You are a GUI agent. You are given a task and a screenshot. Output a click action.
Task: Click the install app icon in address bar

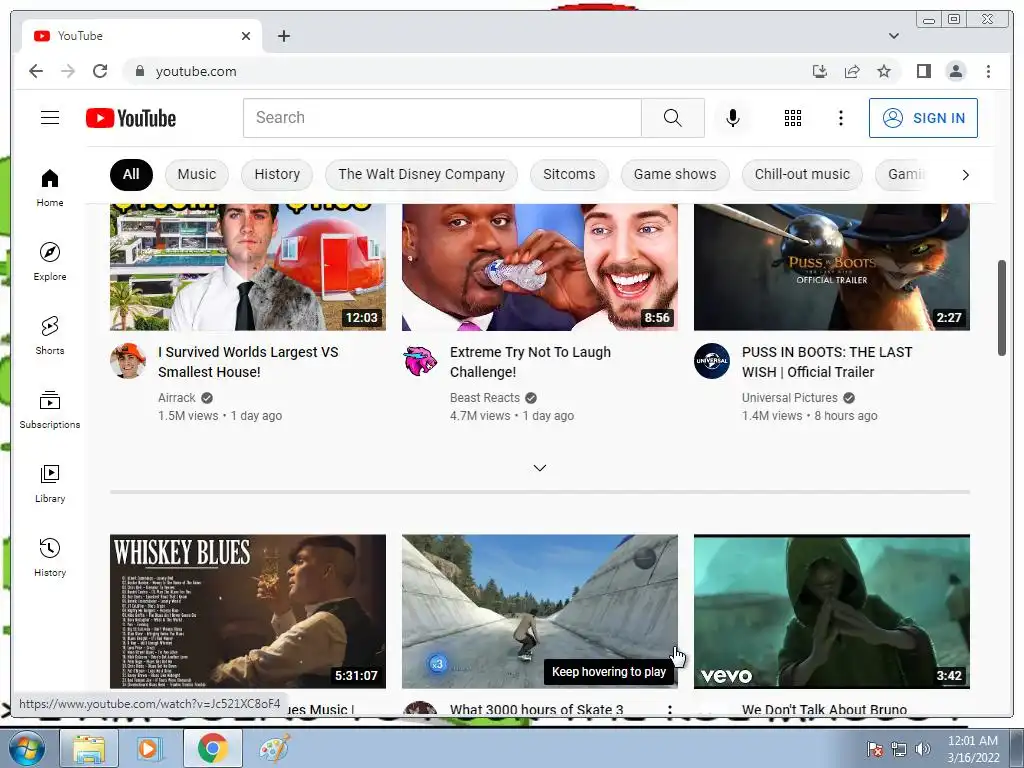820,71
